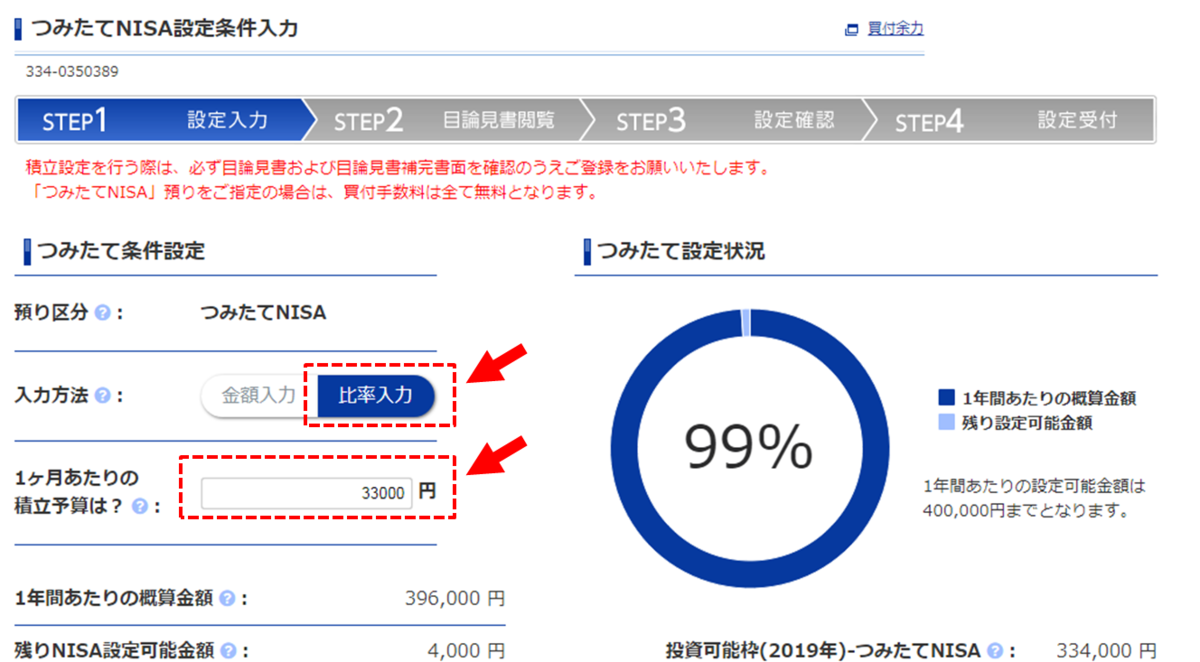Click the 99% donut progress chart
Viewport: 1200px width, 662px height.
[749, 448]
